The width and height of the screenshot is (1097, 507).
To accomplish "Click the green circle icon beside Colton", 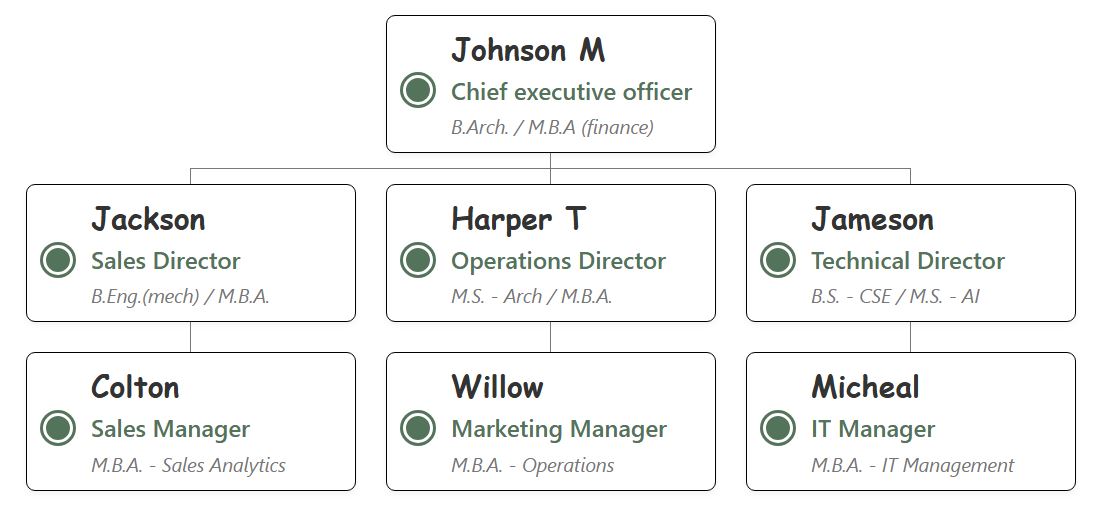I will tap(58, 428).
